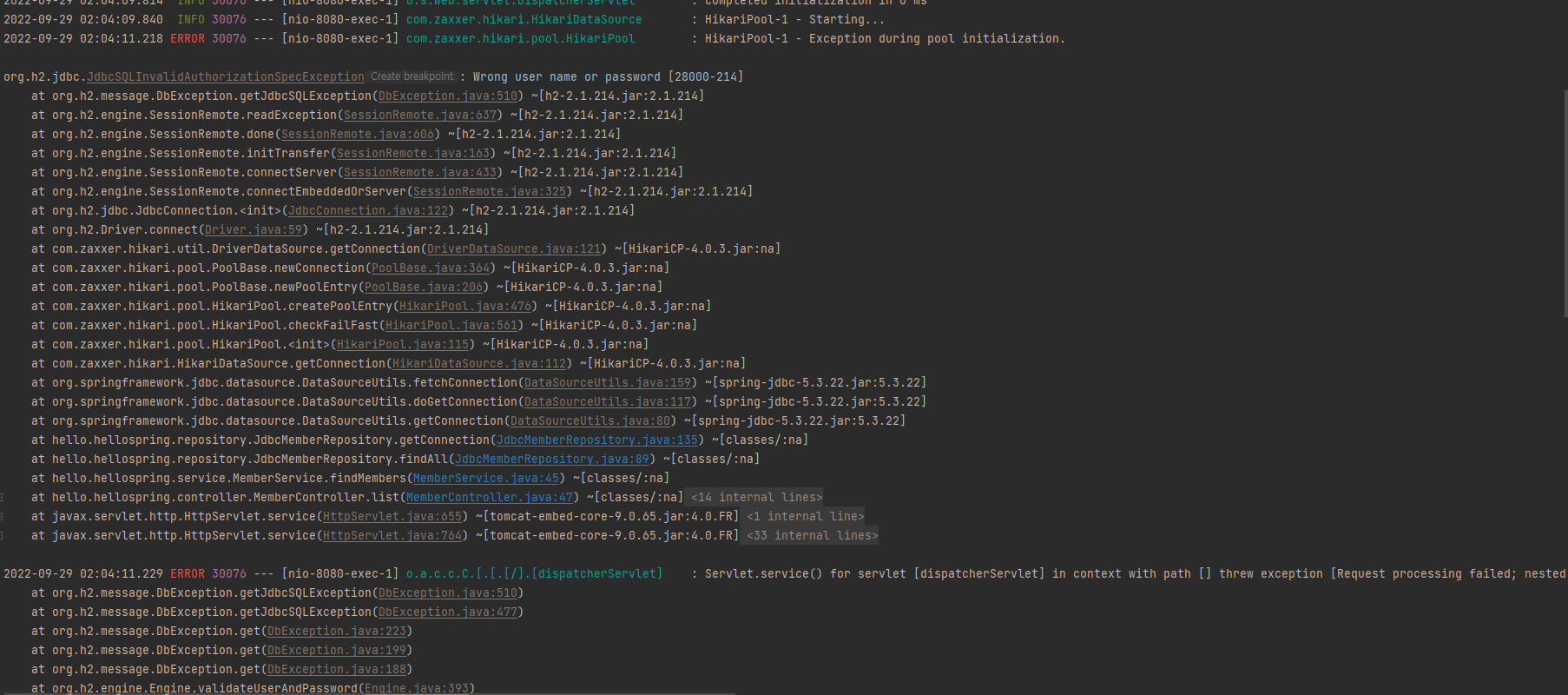Open MemberService.java:45 link

click(x=486, y=478)
